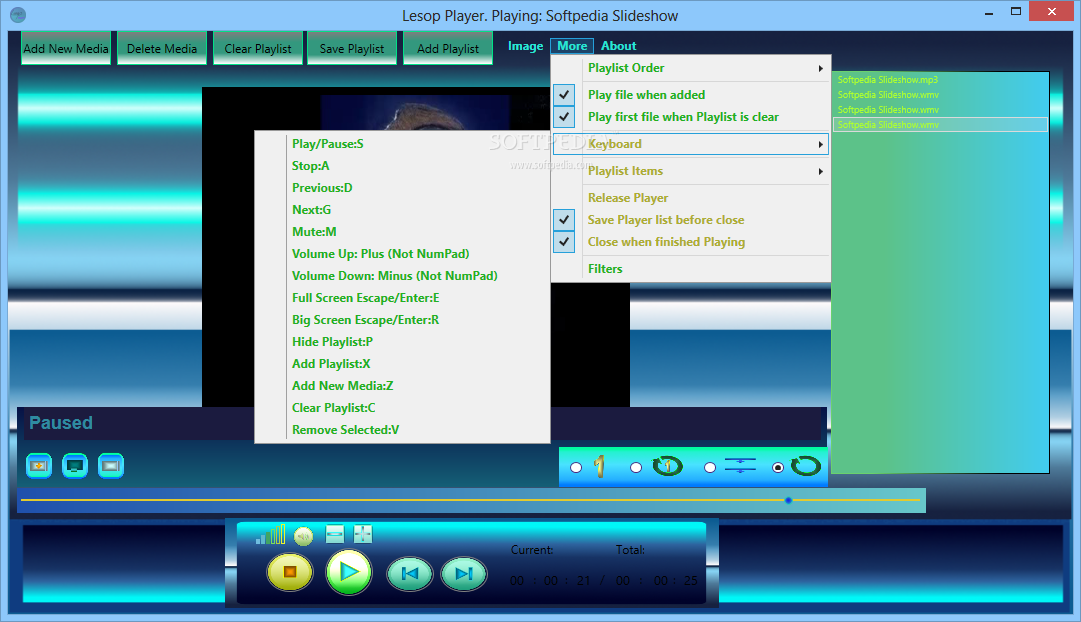Click the green Play button
This screenshot has width=1081, height=622.
click(349, 572)
